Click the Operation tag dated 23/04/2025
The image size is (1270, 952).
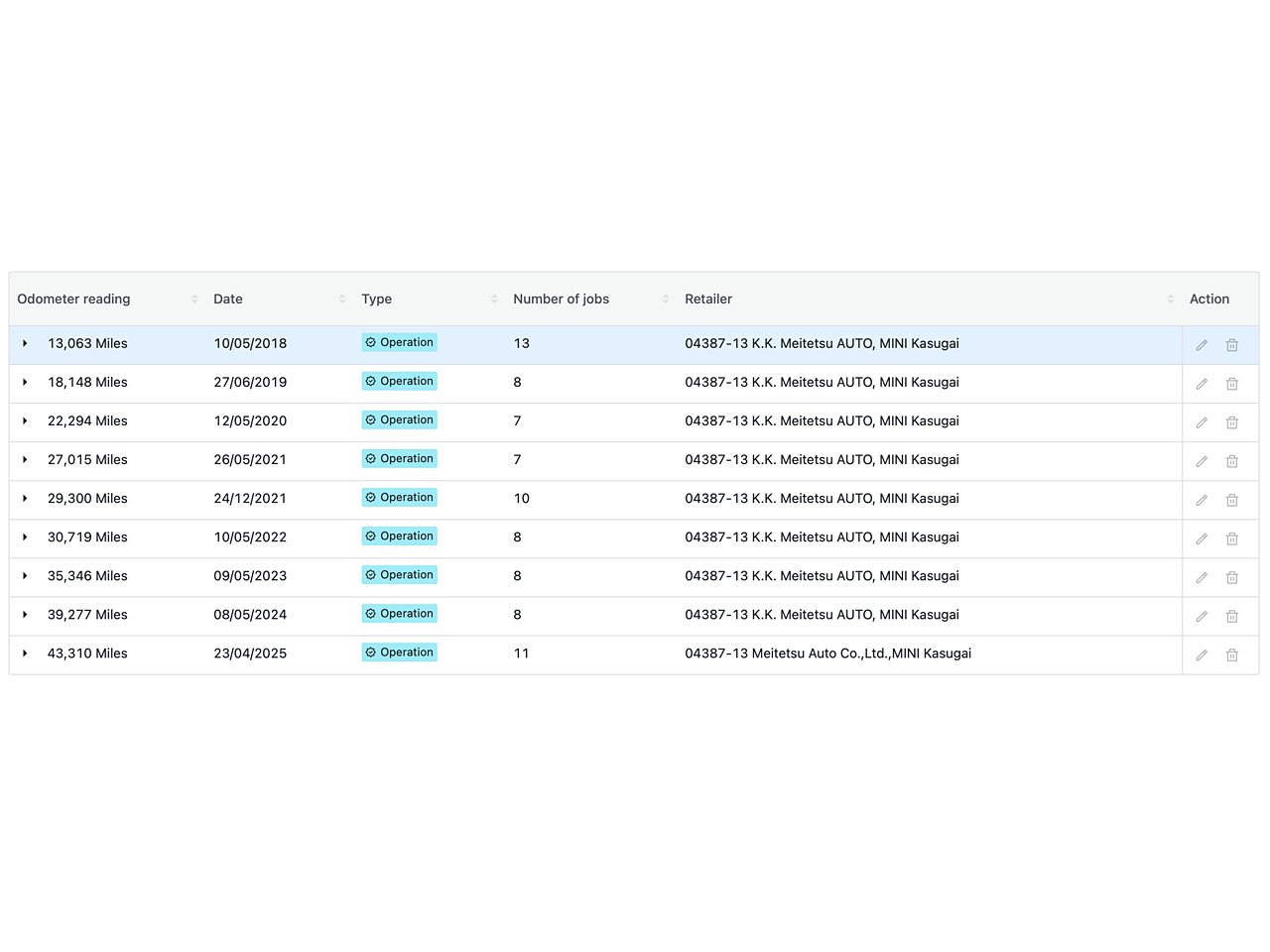(400, 652)
